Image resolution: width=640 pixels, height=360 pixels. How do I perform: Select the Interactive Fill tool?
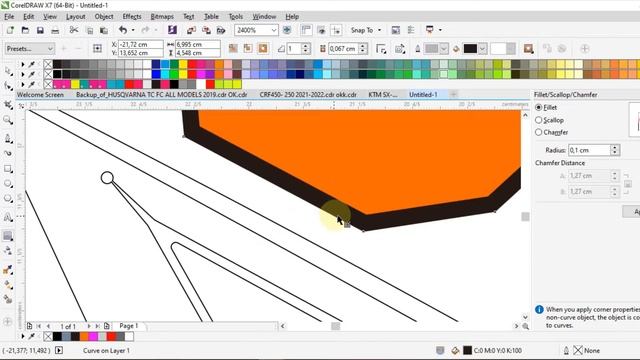click(x=8, y=284)
